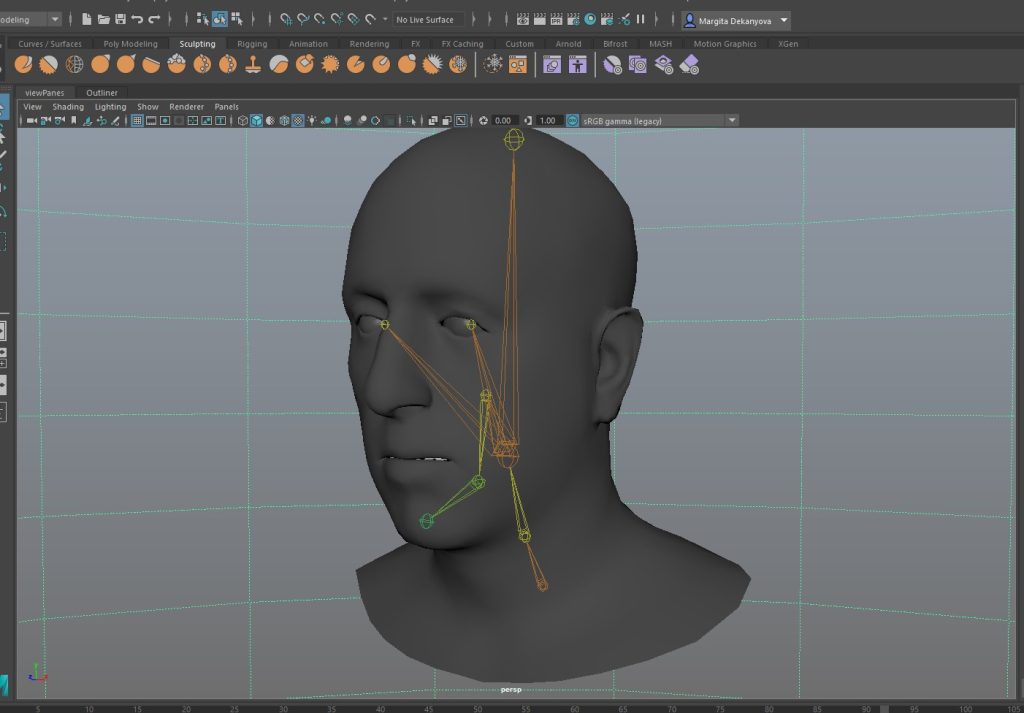Image resolution: width=1024 pixels, height=713 pixels.
Task: Click the Stamp sculpting tool icon
Action: tap(254, 64)
